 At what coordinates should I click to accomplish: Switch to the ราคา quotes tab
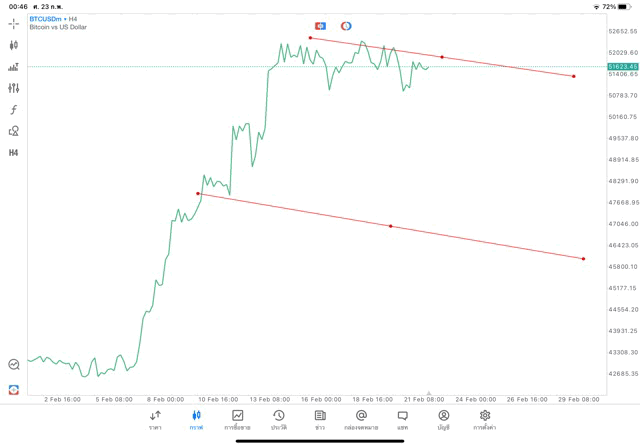(x=155, y=419)
